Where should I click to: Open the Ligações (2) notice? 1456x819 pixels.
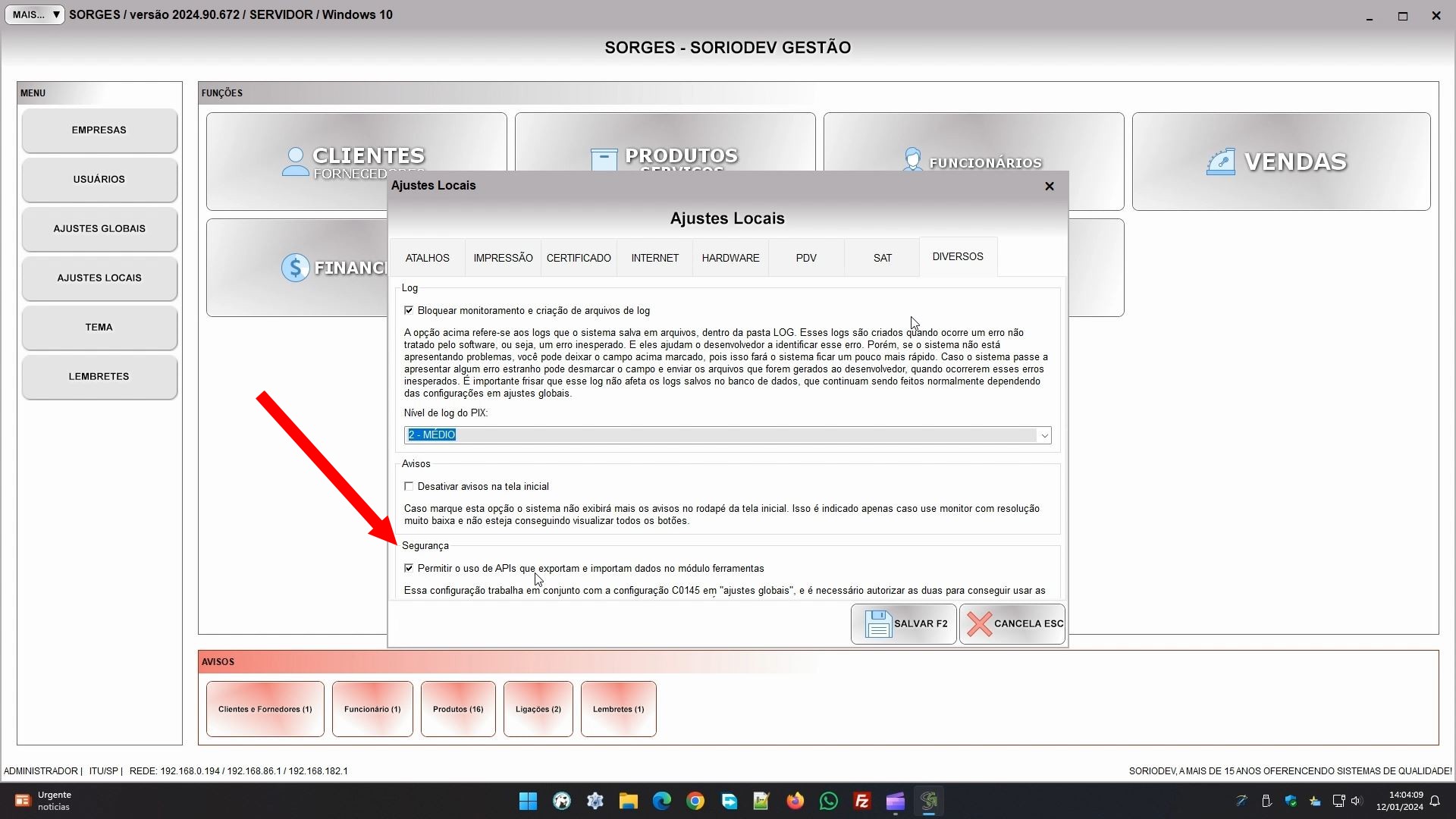click(538, 709)
